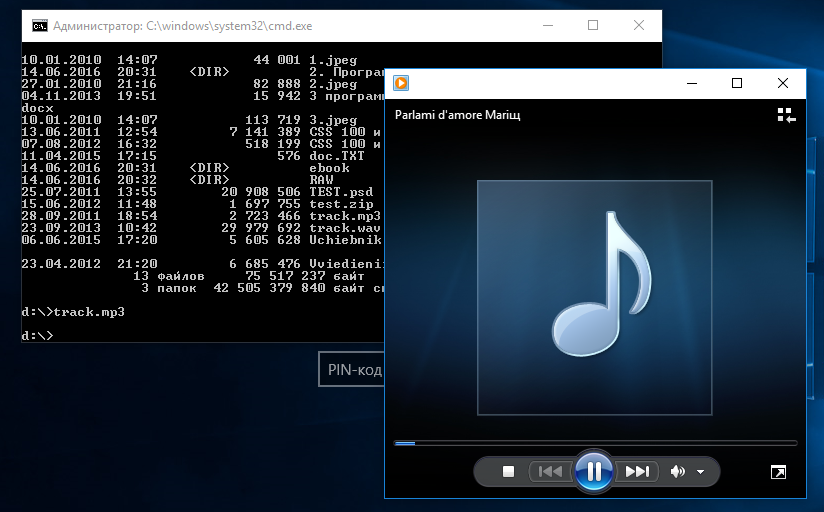Click the d:\>track.mp3 command line
Screen dimensions: 824x512
[x=73, y=312]
